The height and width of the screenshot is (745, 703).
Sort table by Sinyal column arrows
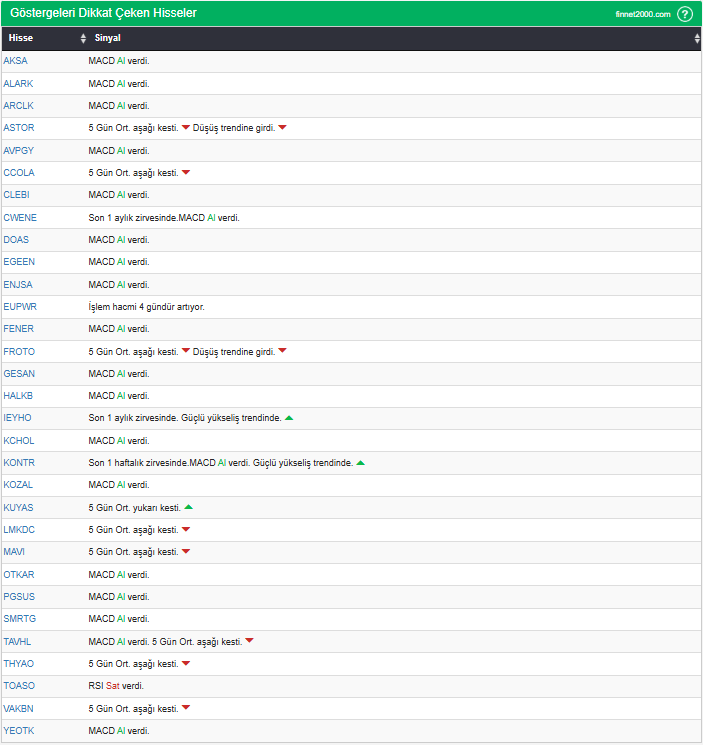697,38
